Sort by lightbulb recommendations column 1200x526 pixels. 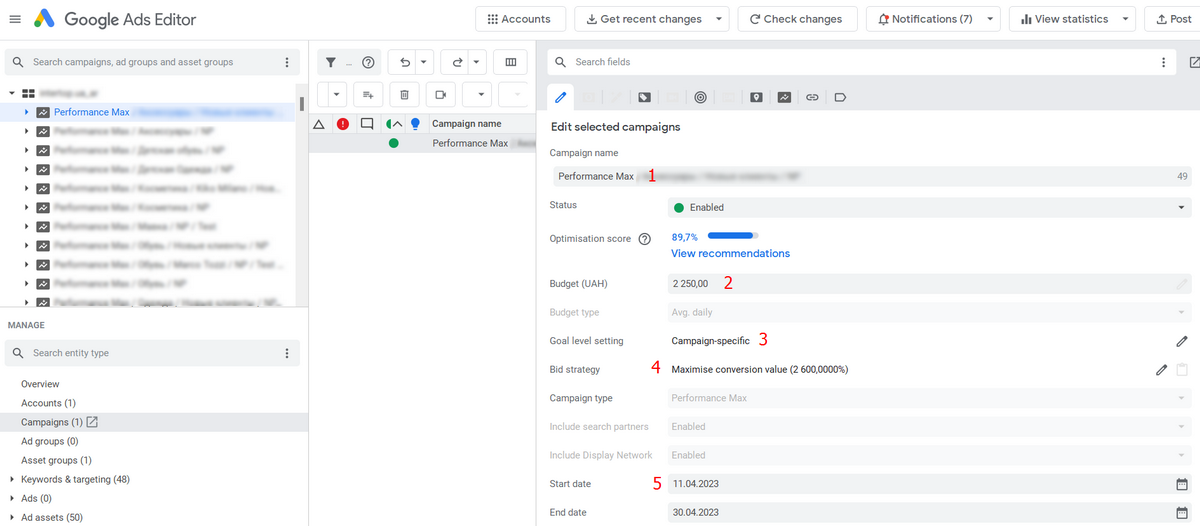pyautogui.click(x=415, y=124)
